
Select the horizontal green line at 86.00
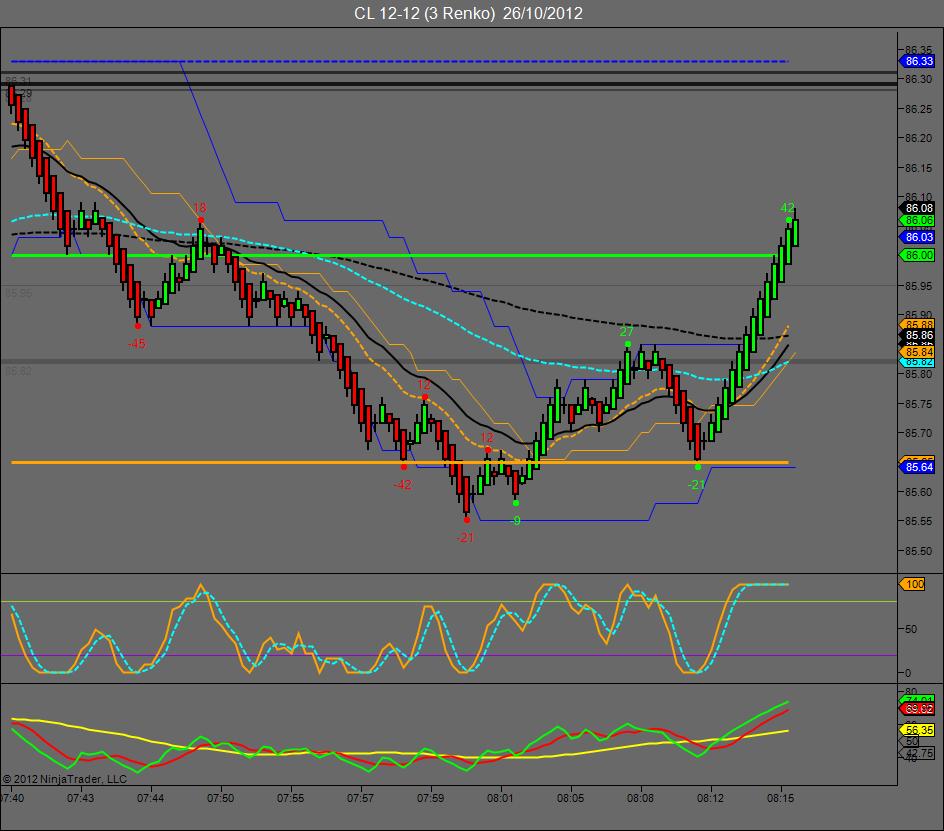394,256
